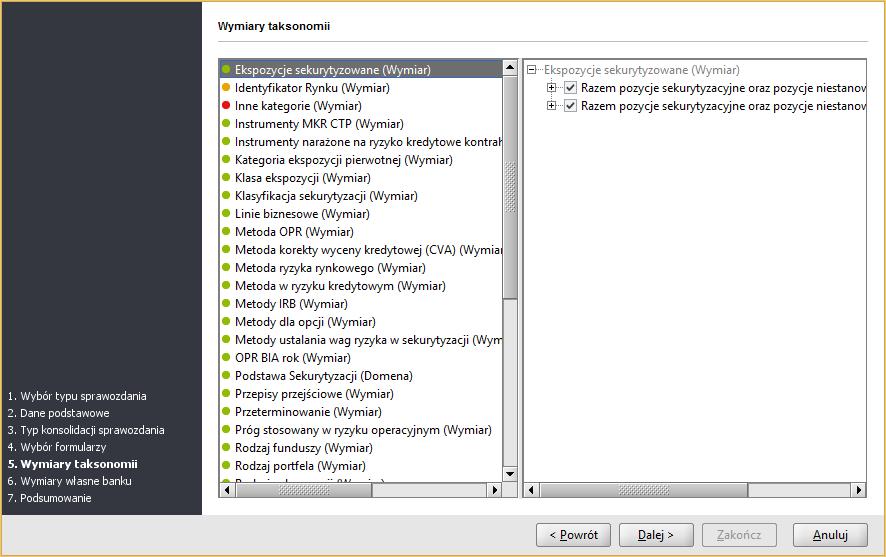Screen dimensions: 886x557
Task: Click green dot next to Rodzaj portfela
Action: tap(226, 465)
